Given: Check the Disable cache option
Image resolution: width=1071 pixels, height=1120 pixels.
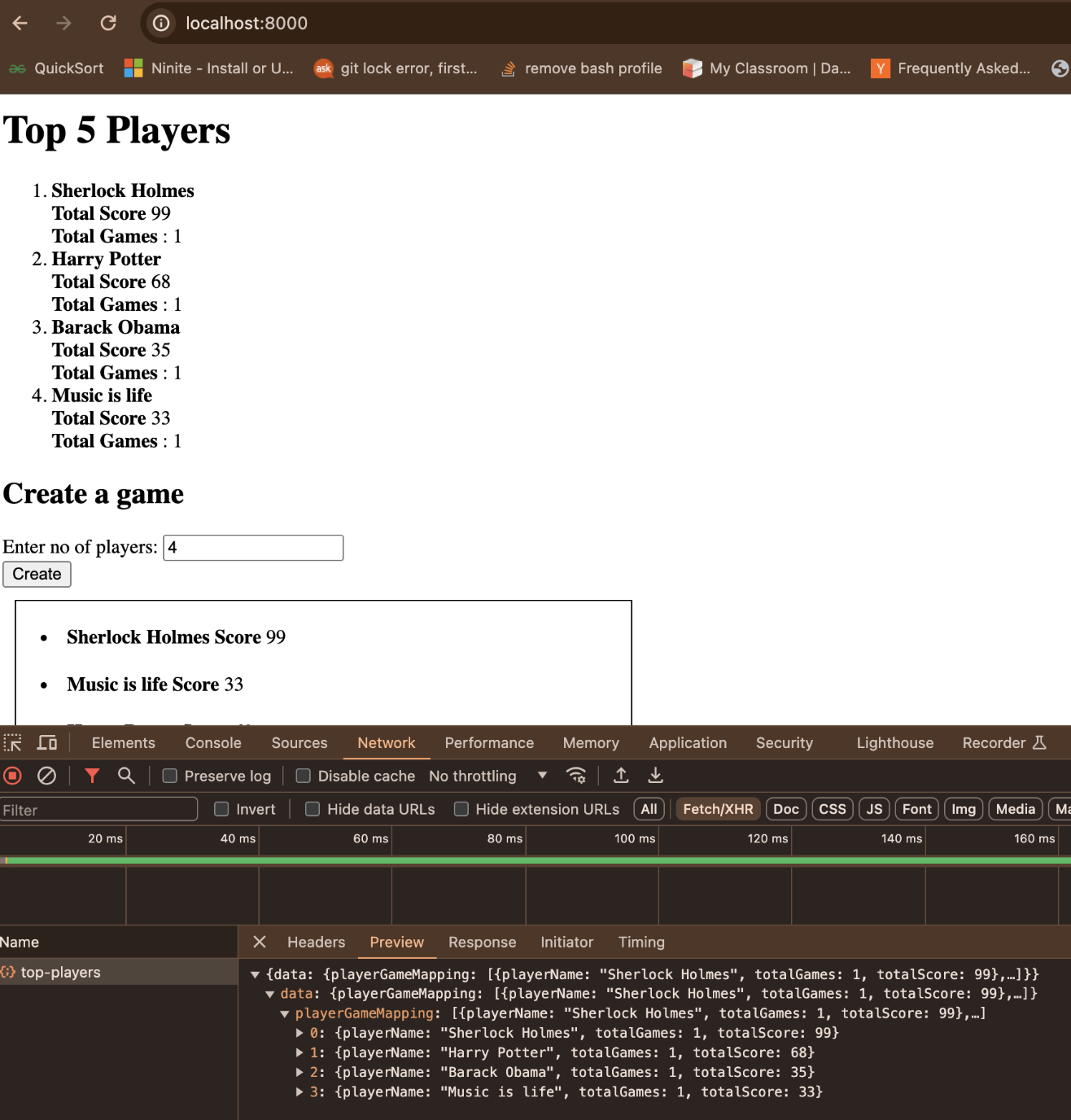Looking at the screenshot, I should (x=303, y=776).
